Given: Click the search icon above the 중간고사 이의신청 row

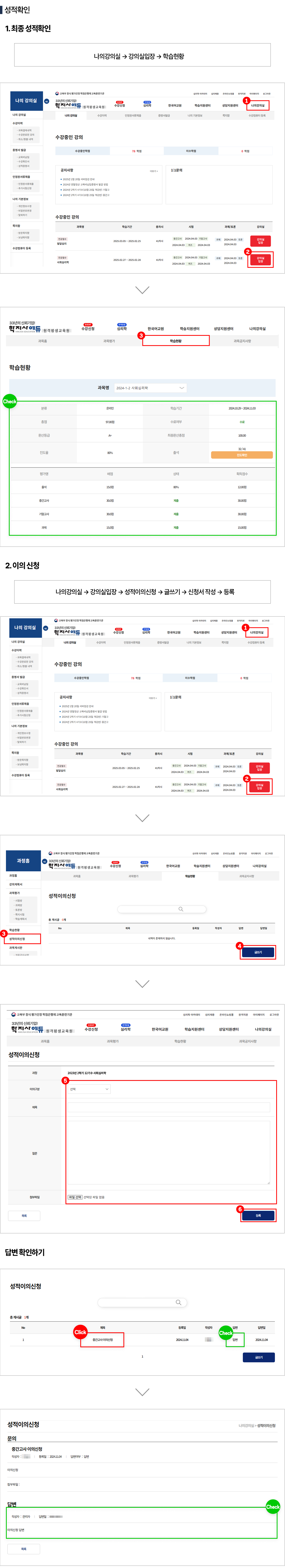Looking at the screenshot, I should [x=178, y=1302].
